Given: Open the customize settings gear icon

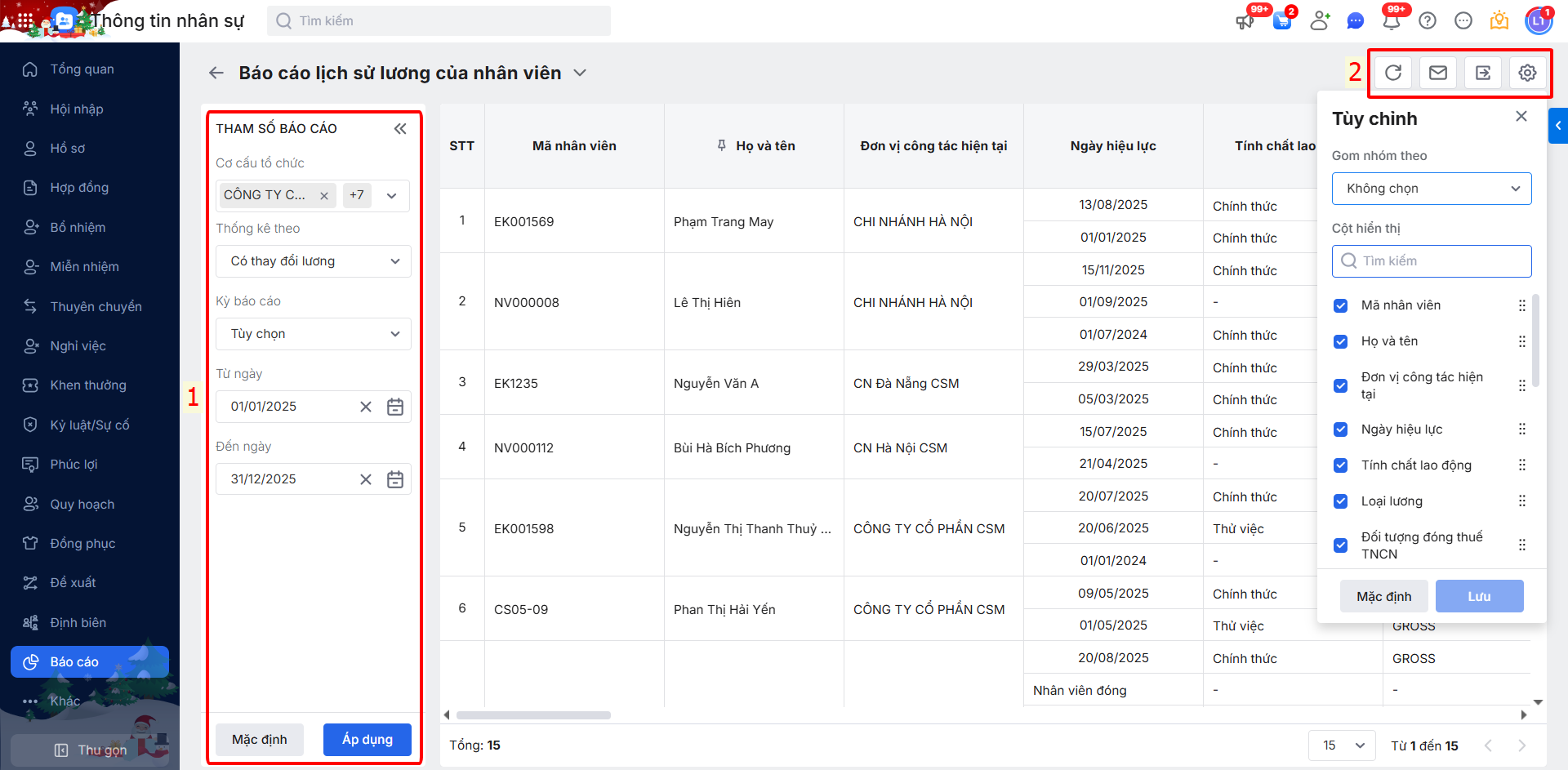Looking at the screenshot, I should tap(1527, 73).
